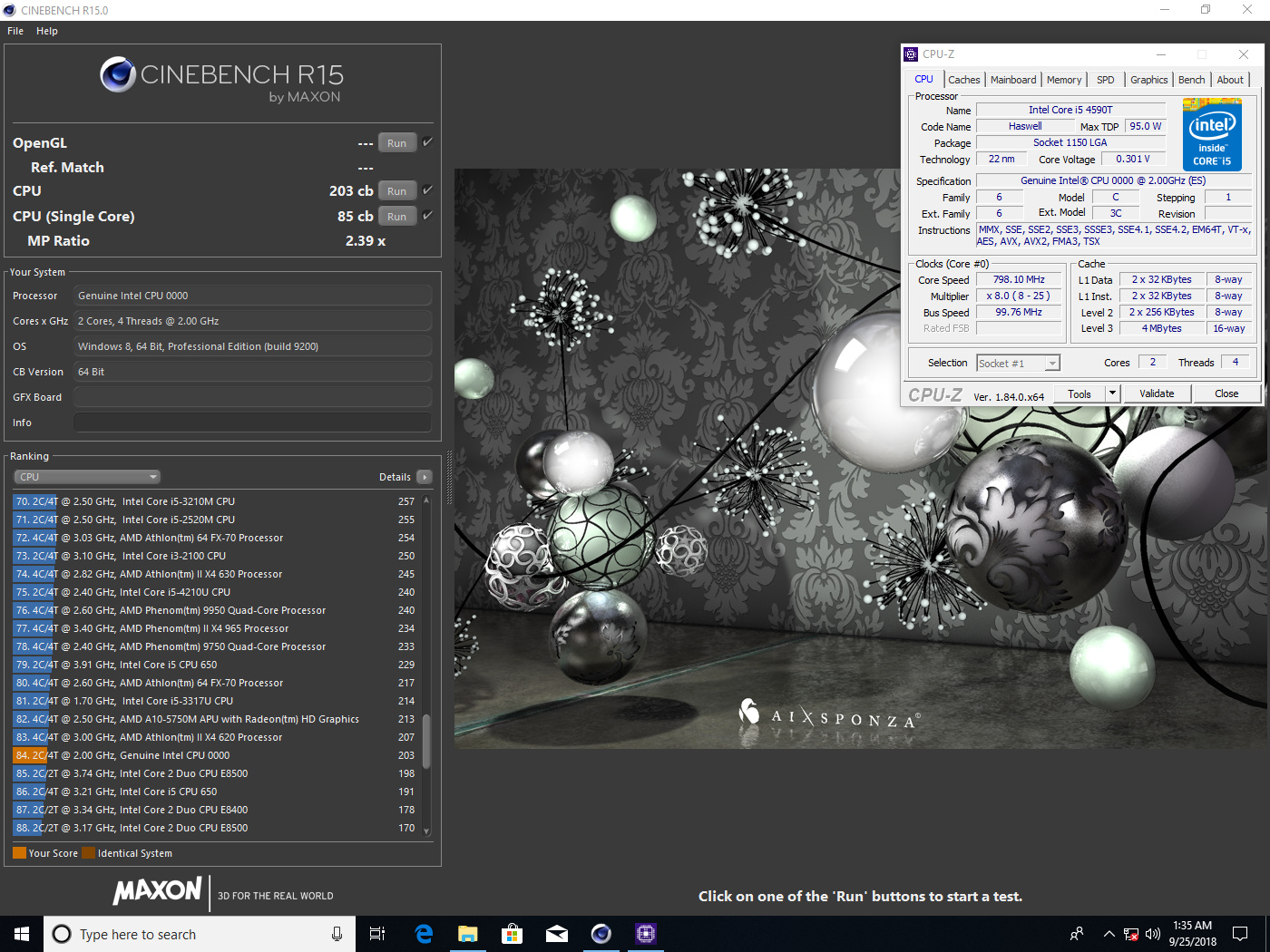Open the Action Center notifications icon

tap(1240, 934)
